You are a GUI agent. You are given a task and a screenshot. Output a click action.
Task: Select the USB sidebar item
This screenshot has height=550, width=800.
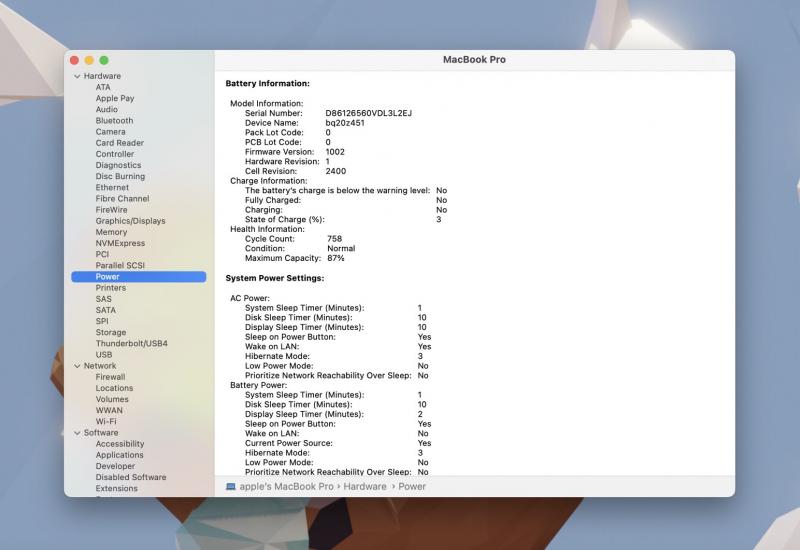coord(104,355)
